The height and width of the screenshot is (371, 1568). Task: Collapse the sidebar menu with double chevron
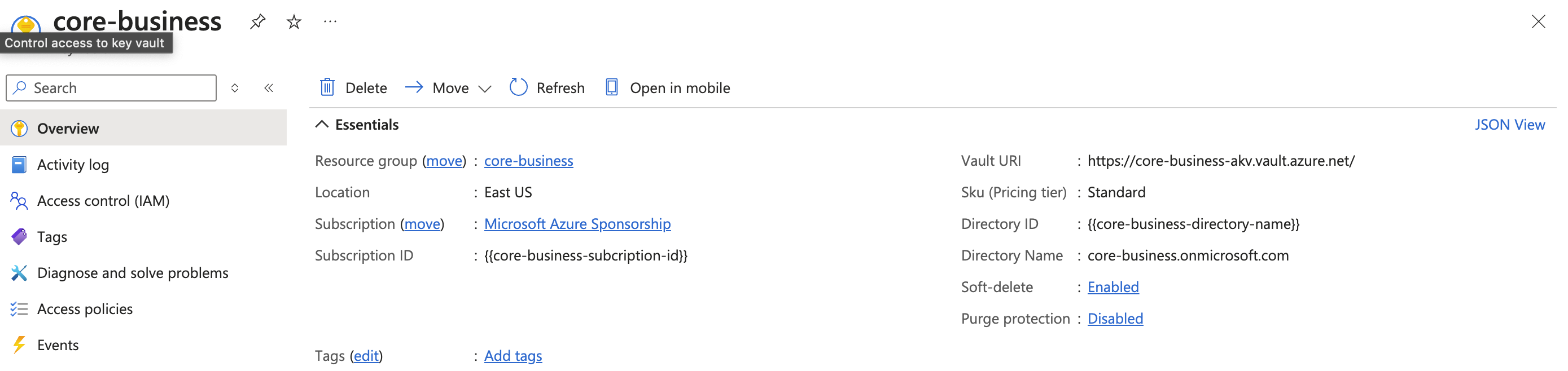point(269,88)
